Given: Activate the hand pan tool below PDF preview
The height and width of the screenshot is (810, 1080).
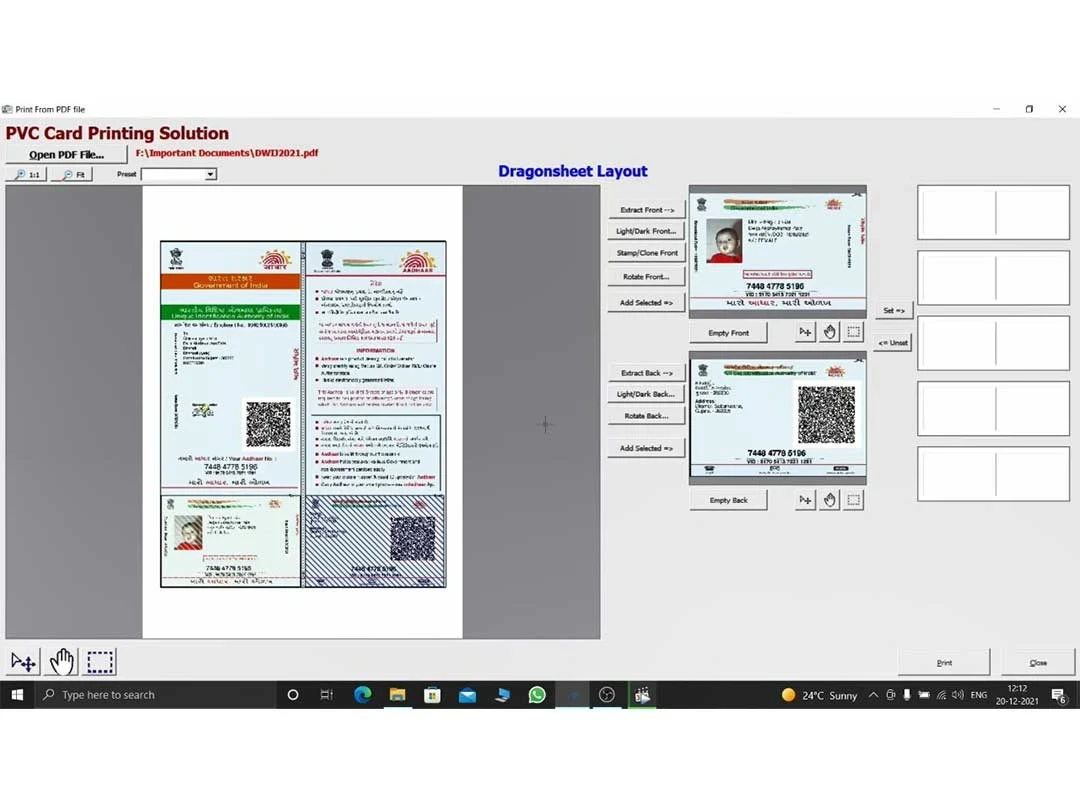Looking at the screenshot, I should tap(62, 661).
